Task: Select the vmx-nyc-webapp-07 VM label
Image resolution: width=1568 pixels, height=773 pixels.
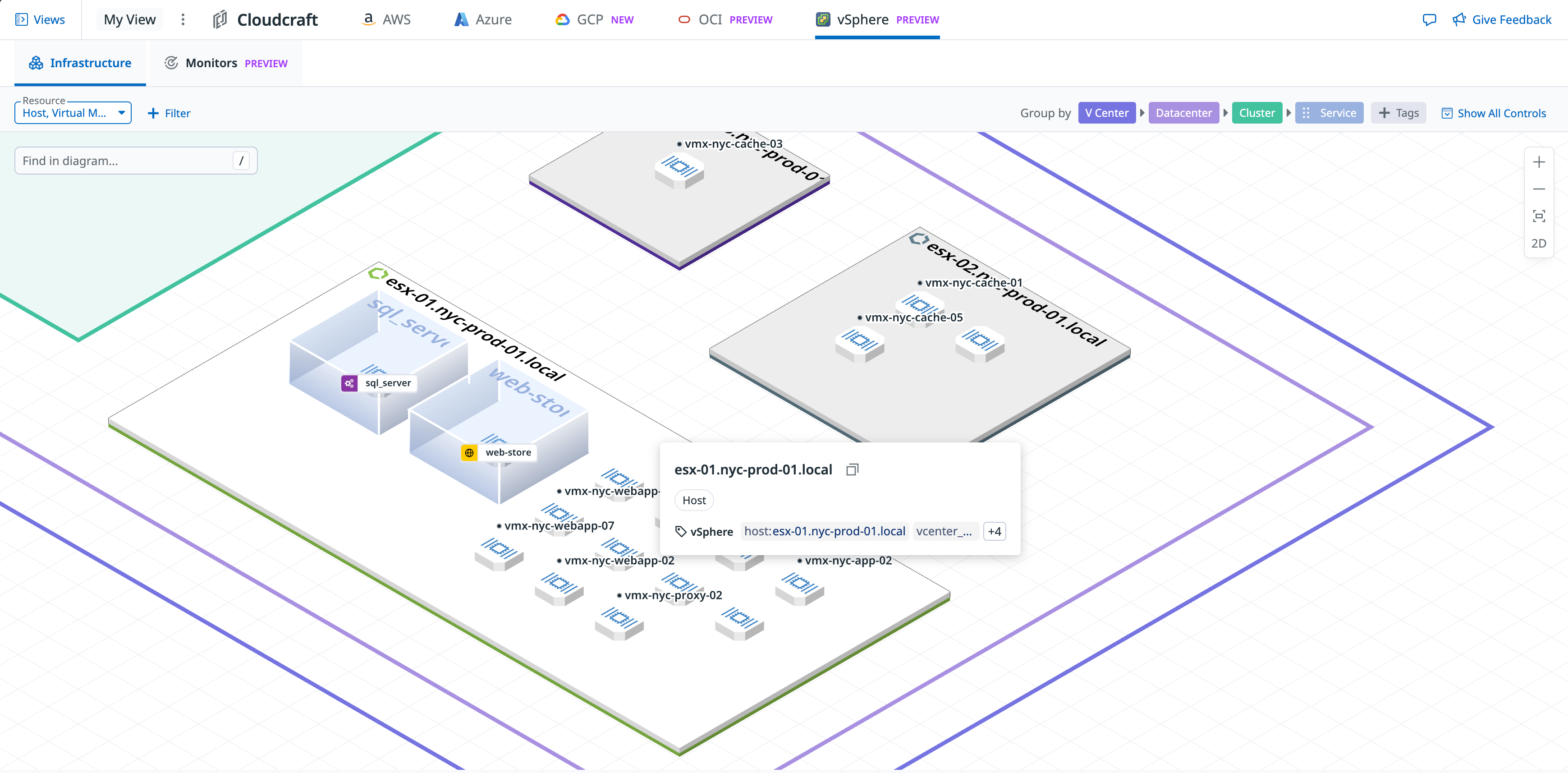Action: click(x=559, y=526)
